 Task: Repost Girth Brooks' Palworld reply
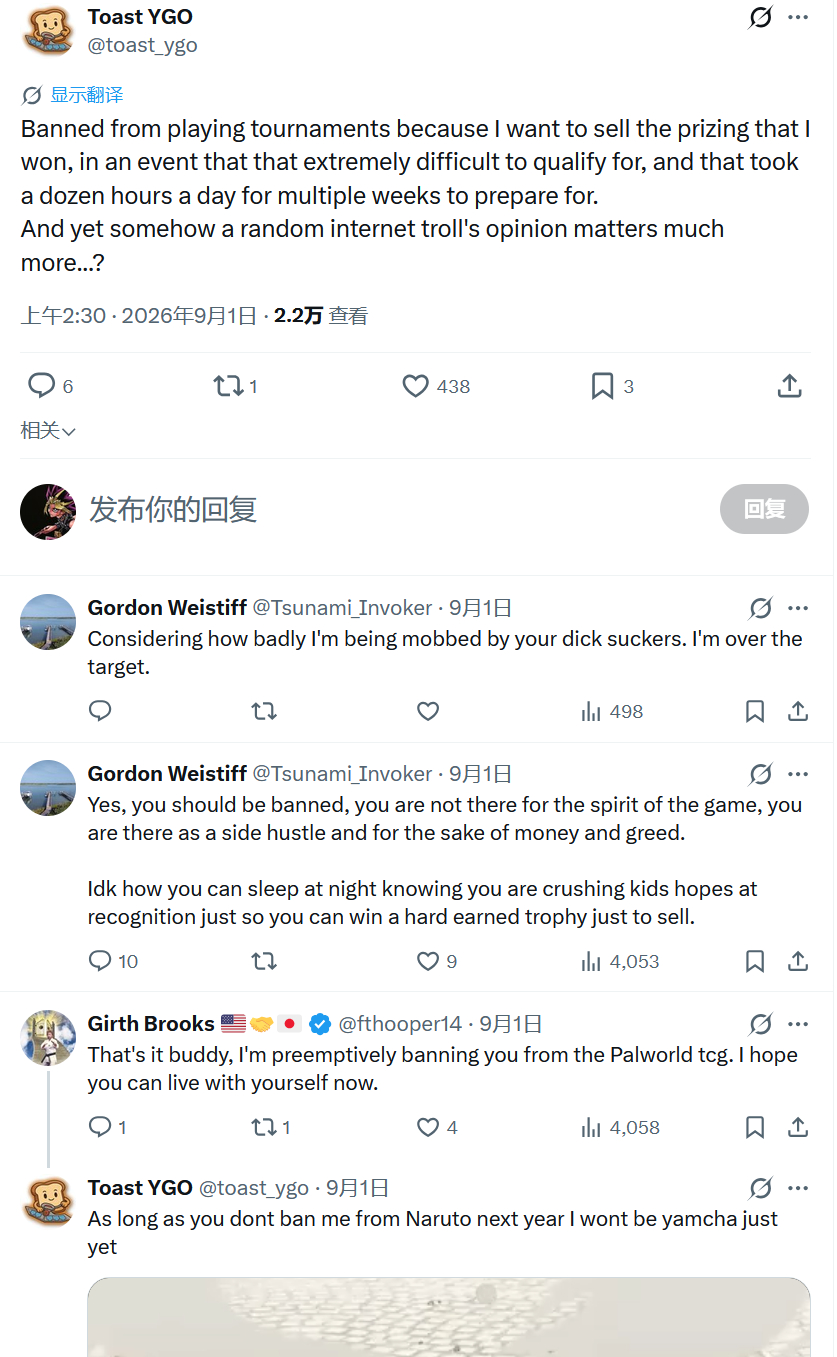coord(270,1127)
